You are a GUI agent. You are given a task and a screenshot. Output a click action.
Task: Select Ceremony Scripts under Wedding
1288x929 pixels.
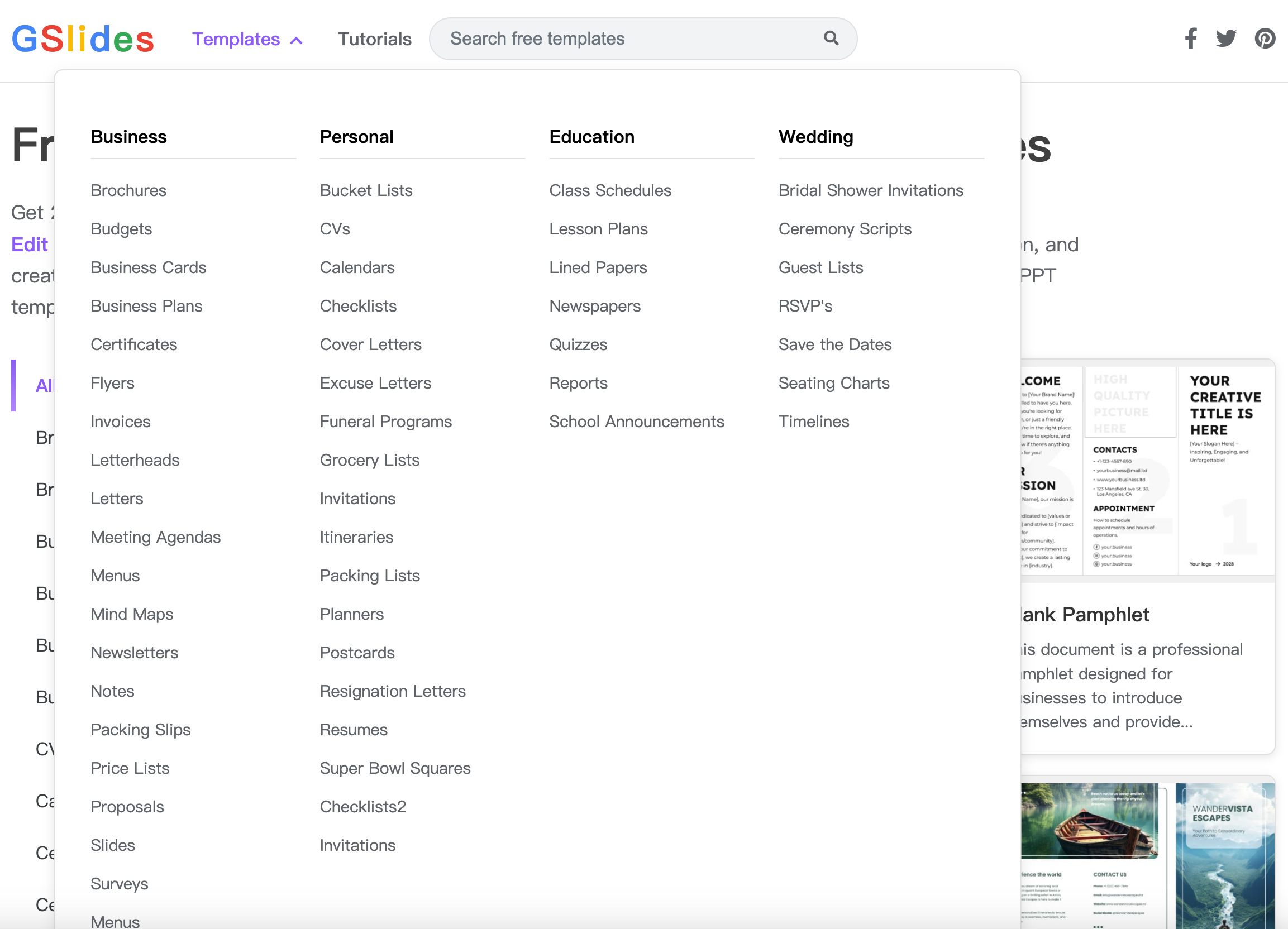tap(845, 229)
